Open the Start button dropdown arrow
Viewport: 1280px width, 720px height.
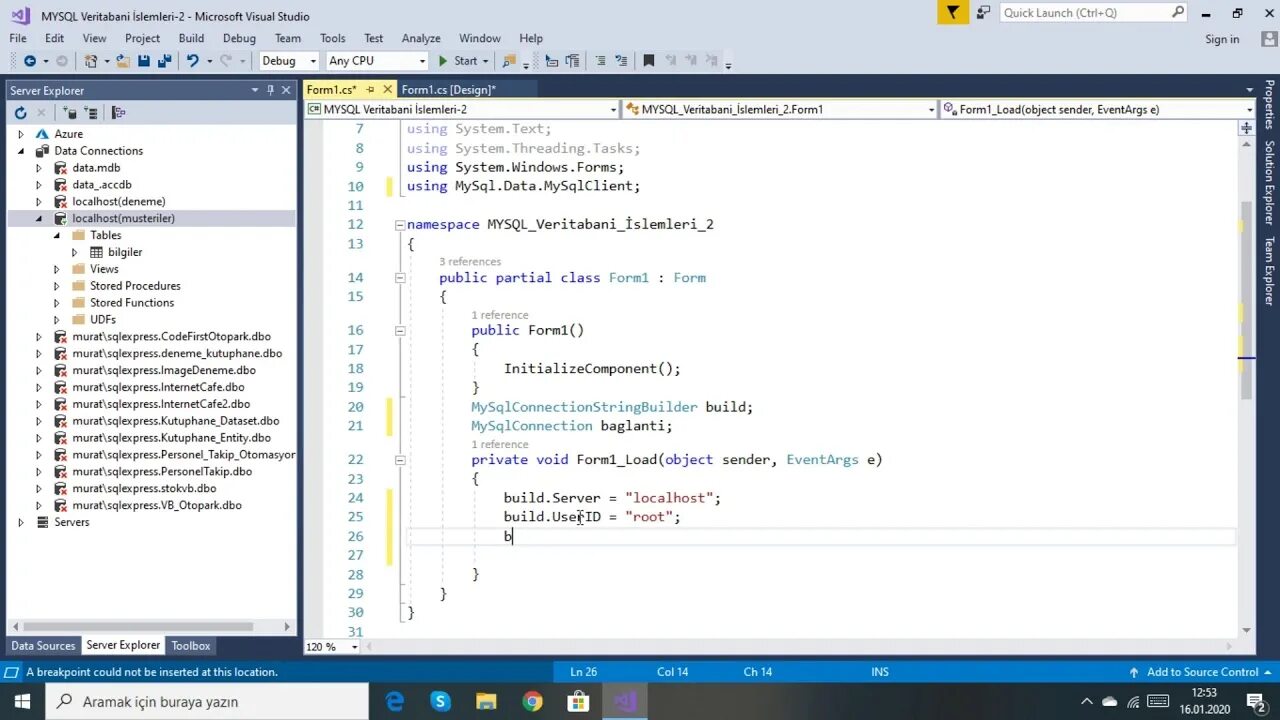[x=486, y=61]
